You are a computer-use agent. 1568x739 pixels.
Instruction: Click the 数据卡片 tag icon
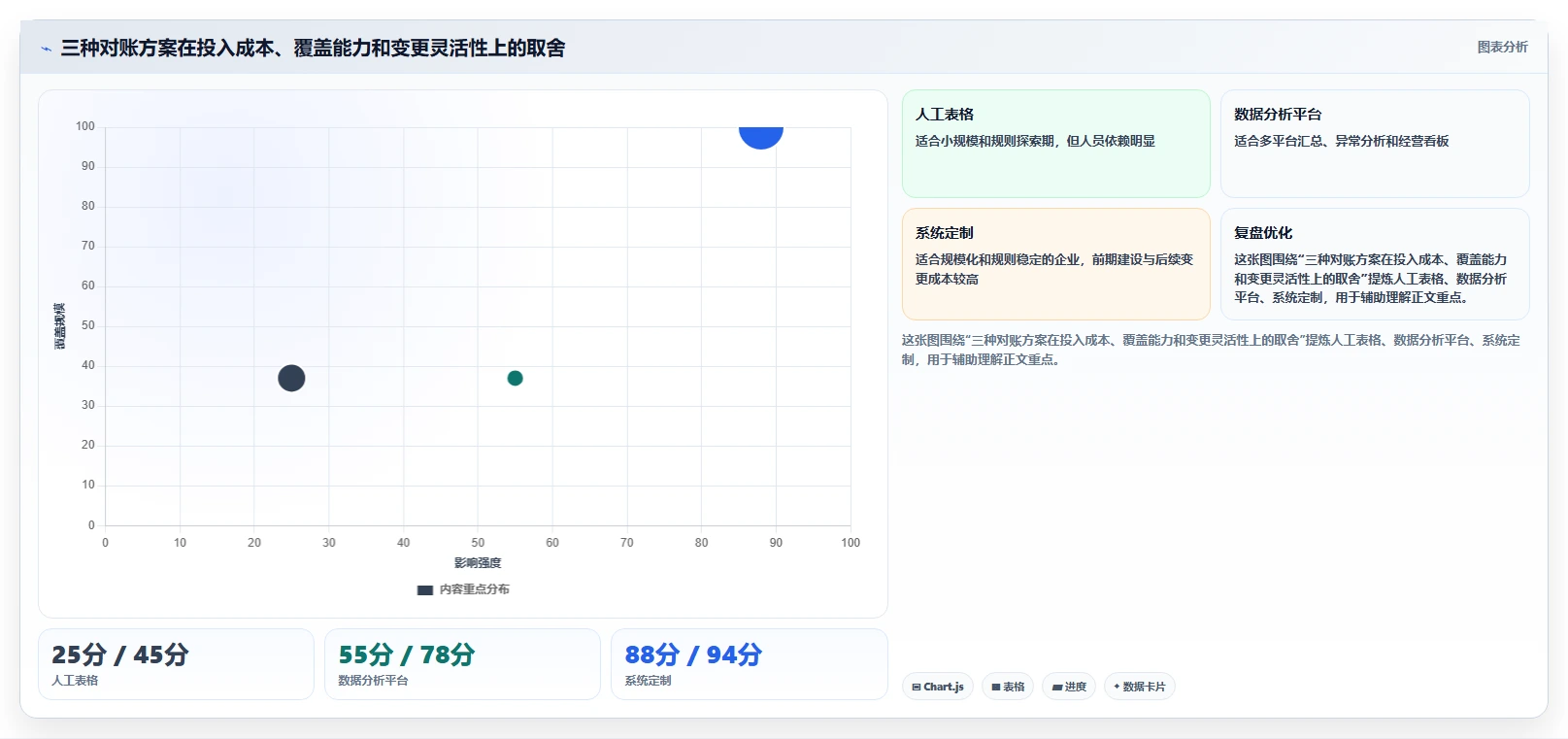pyautogui.click(x=1117, y=687)
